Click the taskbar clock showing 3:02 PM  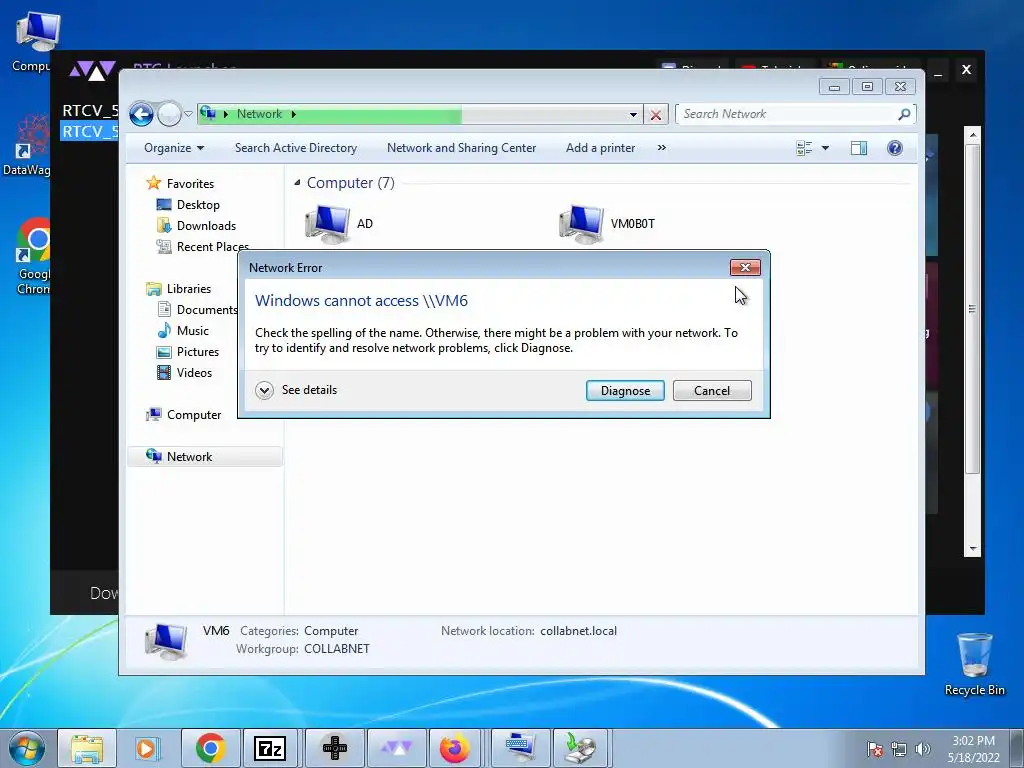(974, 749)
